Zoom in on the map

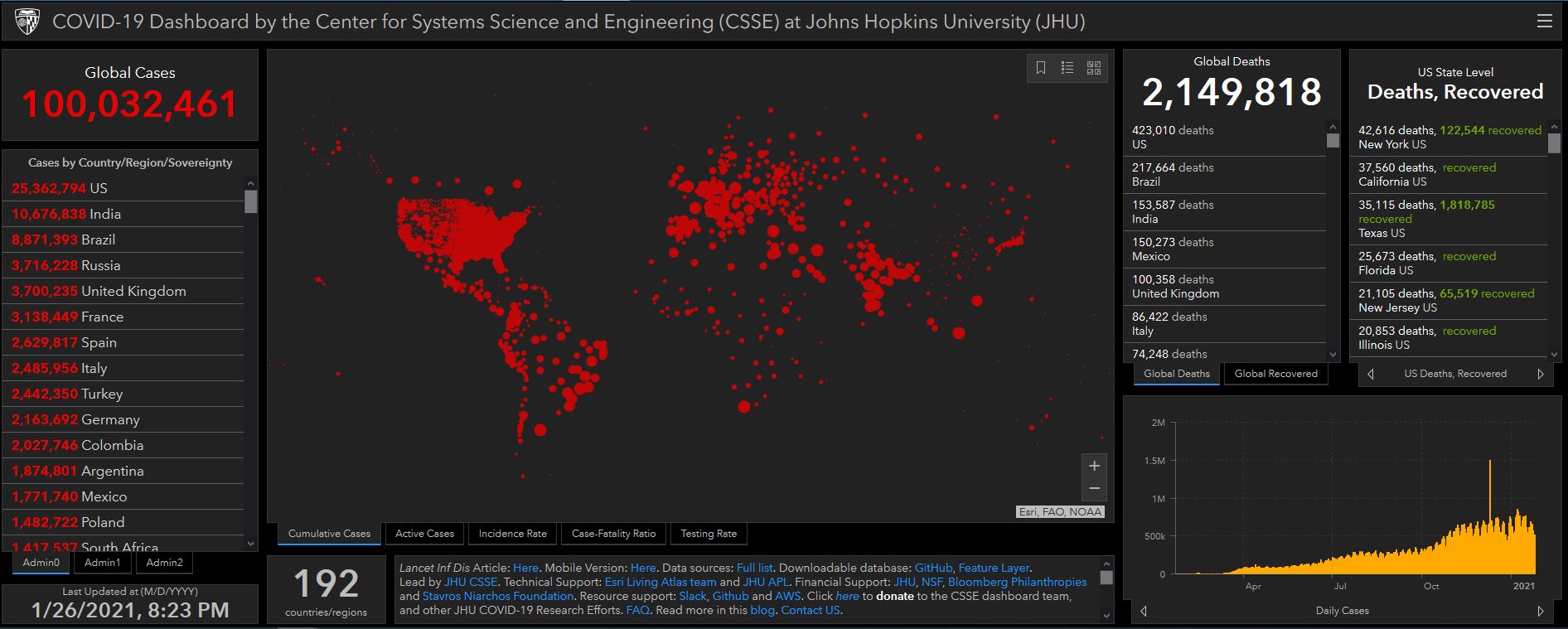point(1094,466)
